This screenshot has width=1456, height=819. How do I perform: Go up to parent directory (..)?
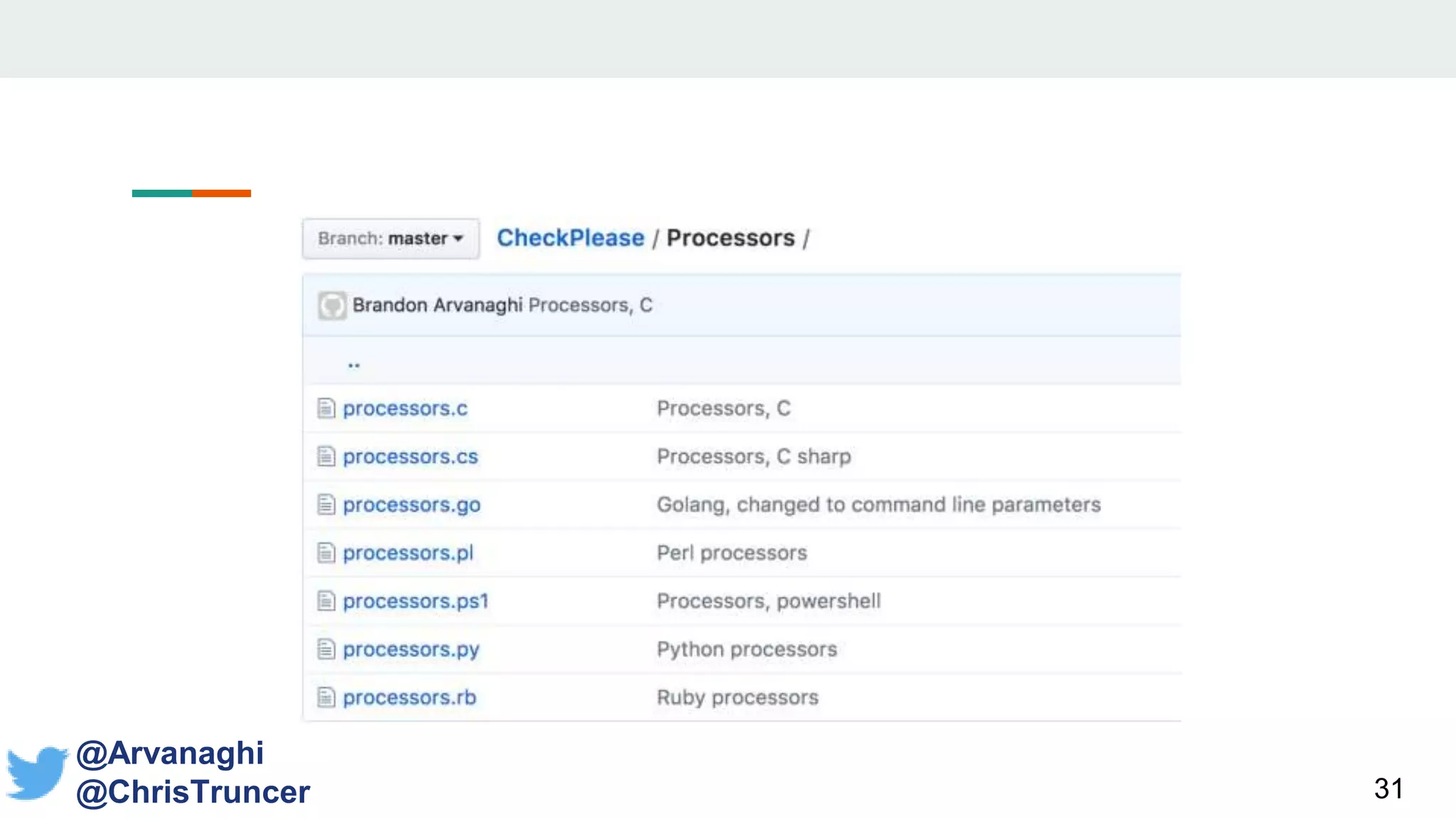pyautogui.click(x=353, y=364)
